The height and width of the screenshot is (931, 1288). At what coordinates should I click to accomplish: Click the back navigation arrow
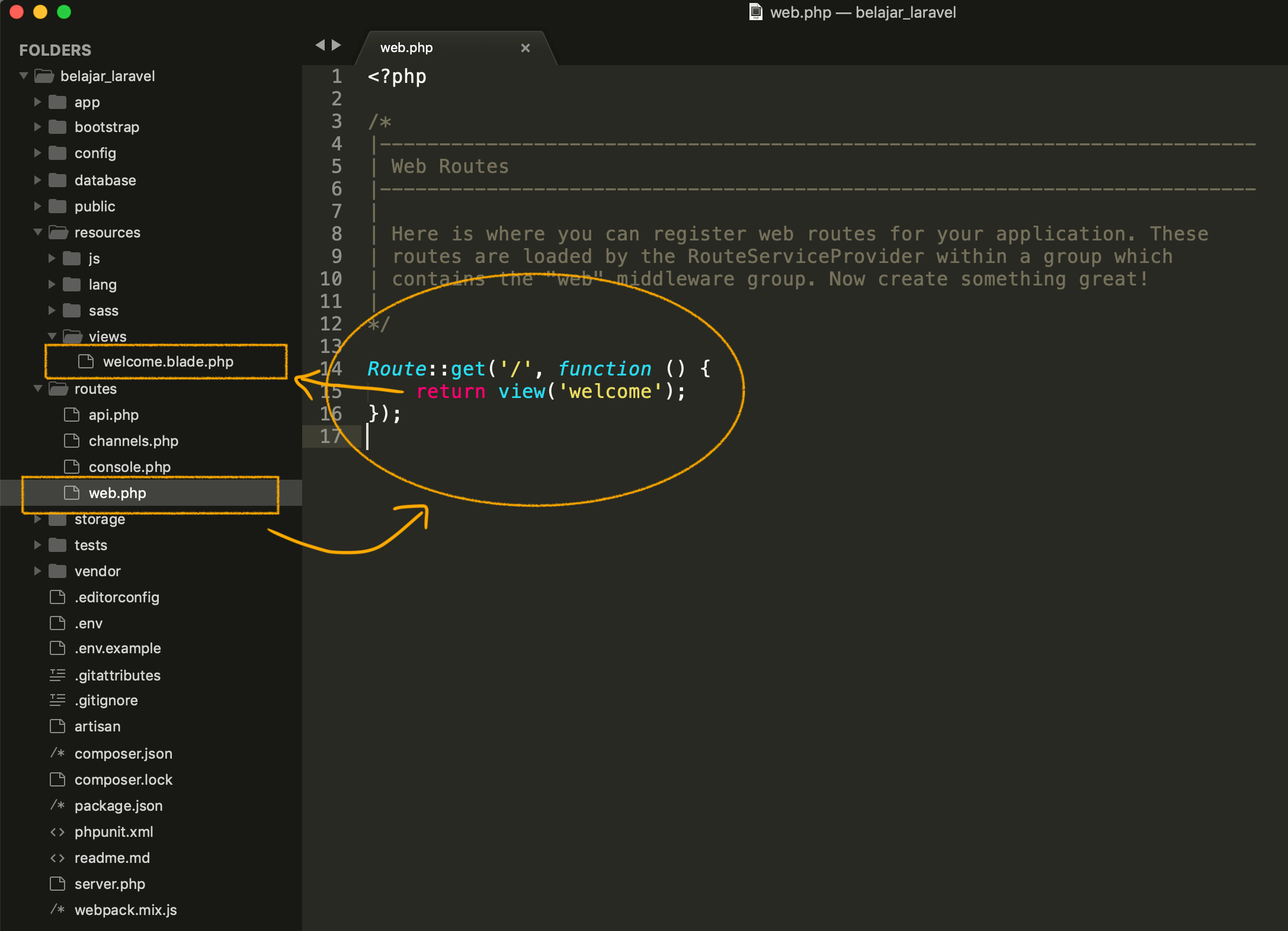click(x=321, y=45)
